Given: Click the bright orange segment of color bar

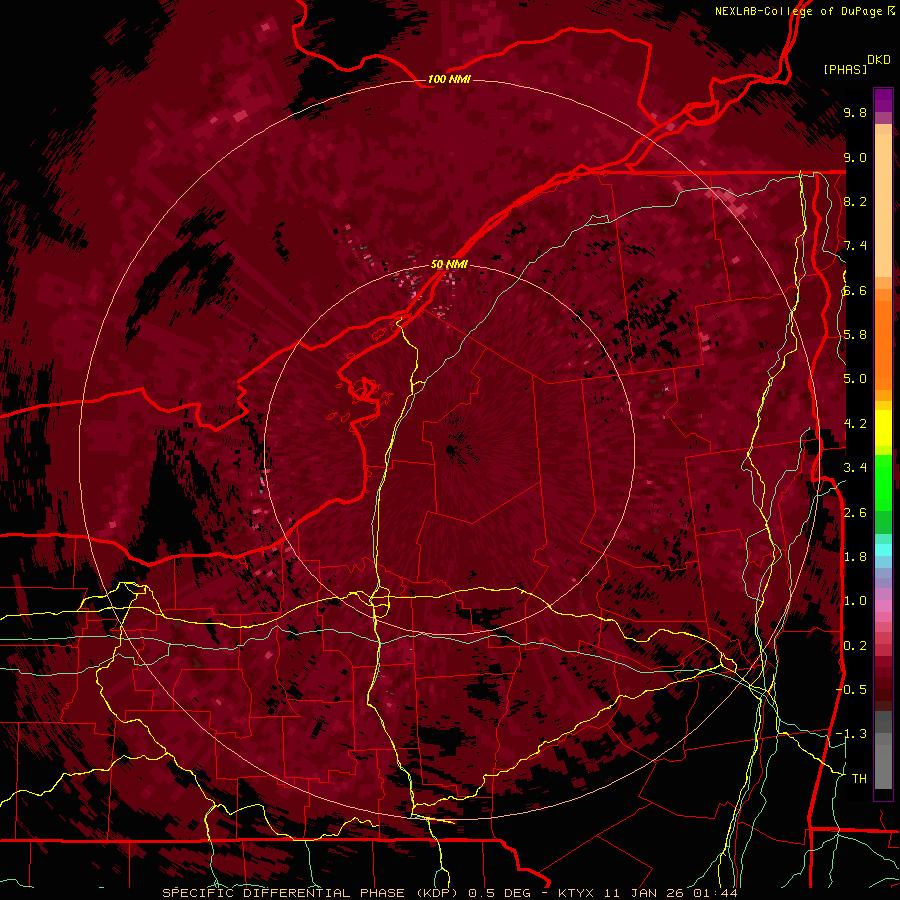Looking at the screenshot, I should 883,345.
